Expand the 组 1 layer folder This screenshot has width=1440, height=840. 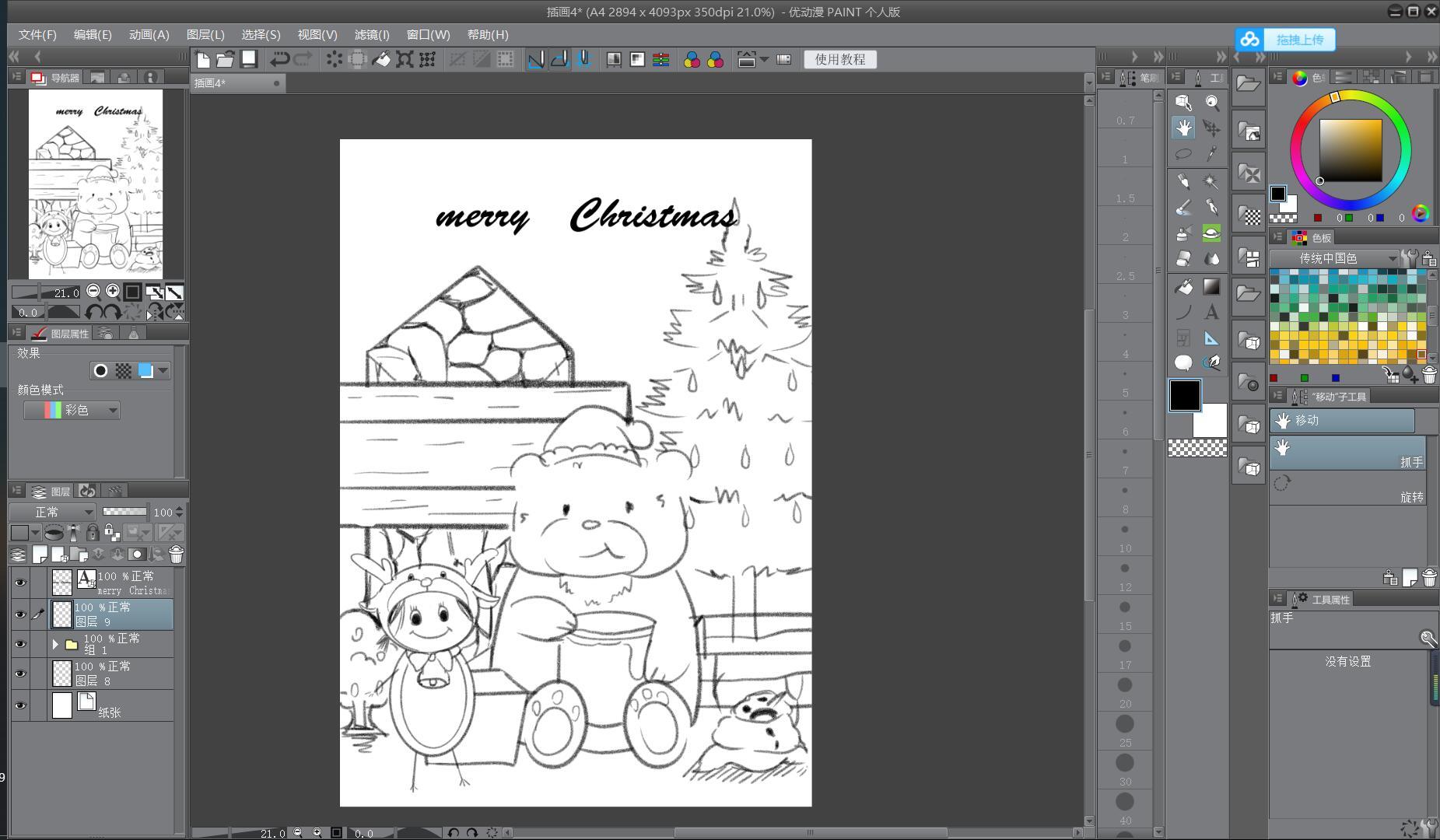pos(55,645)
